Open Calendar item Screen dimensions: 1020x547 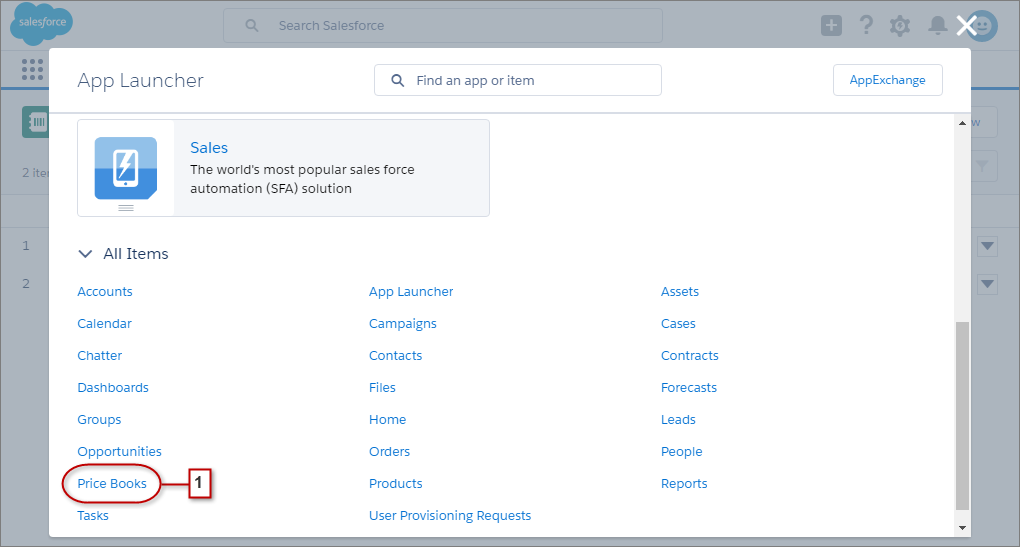tap(104, 323)
